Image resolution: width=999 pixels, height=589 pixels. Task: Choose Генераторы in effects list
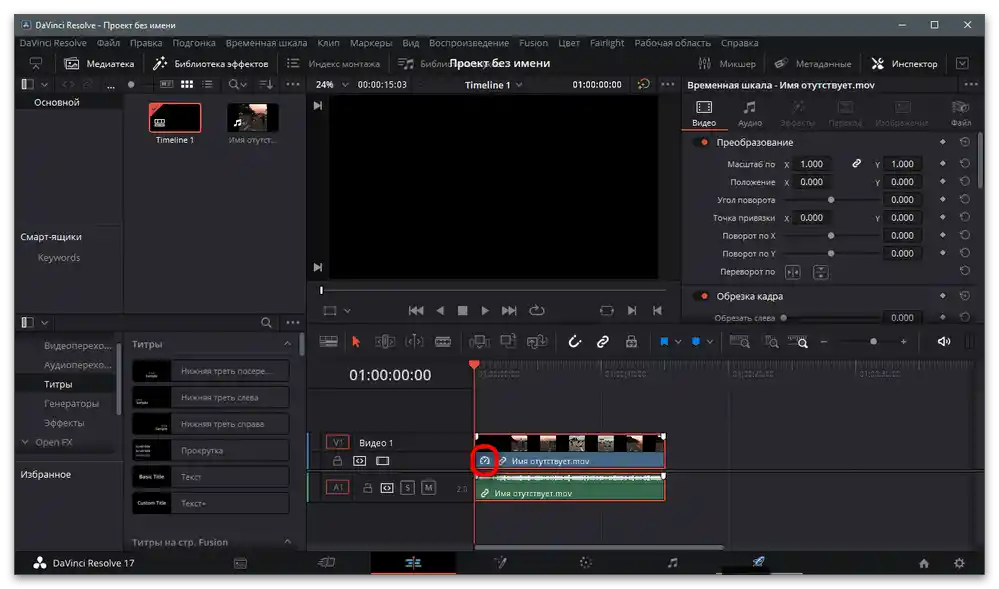tap(71, 404)
